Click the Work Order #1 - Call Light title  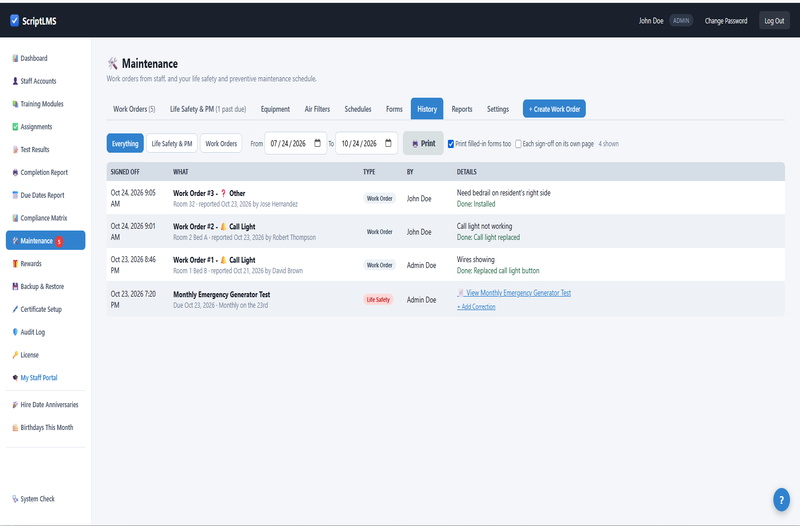pos(214,260)
